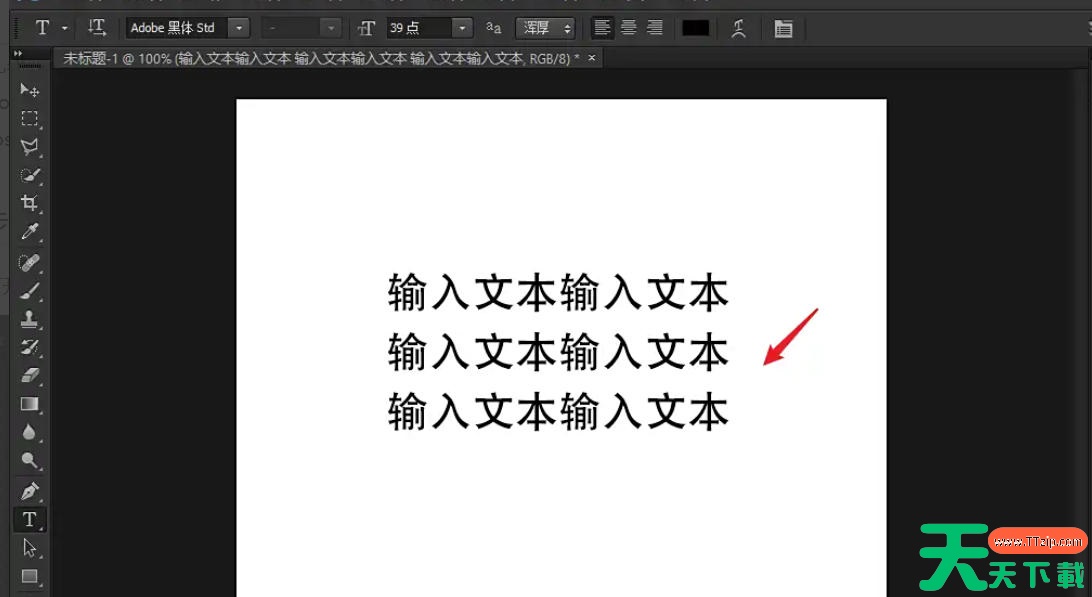Viewport: 1092px width, 597px height.
Task: Switch to the 未标题-1 document tab
Action: tap(321, 59)
